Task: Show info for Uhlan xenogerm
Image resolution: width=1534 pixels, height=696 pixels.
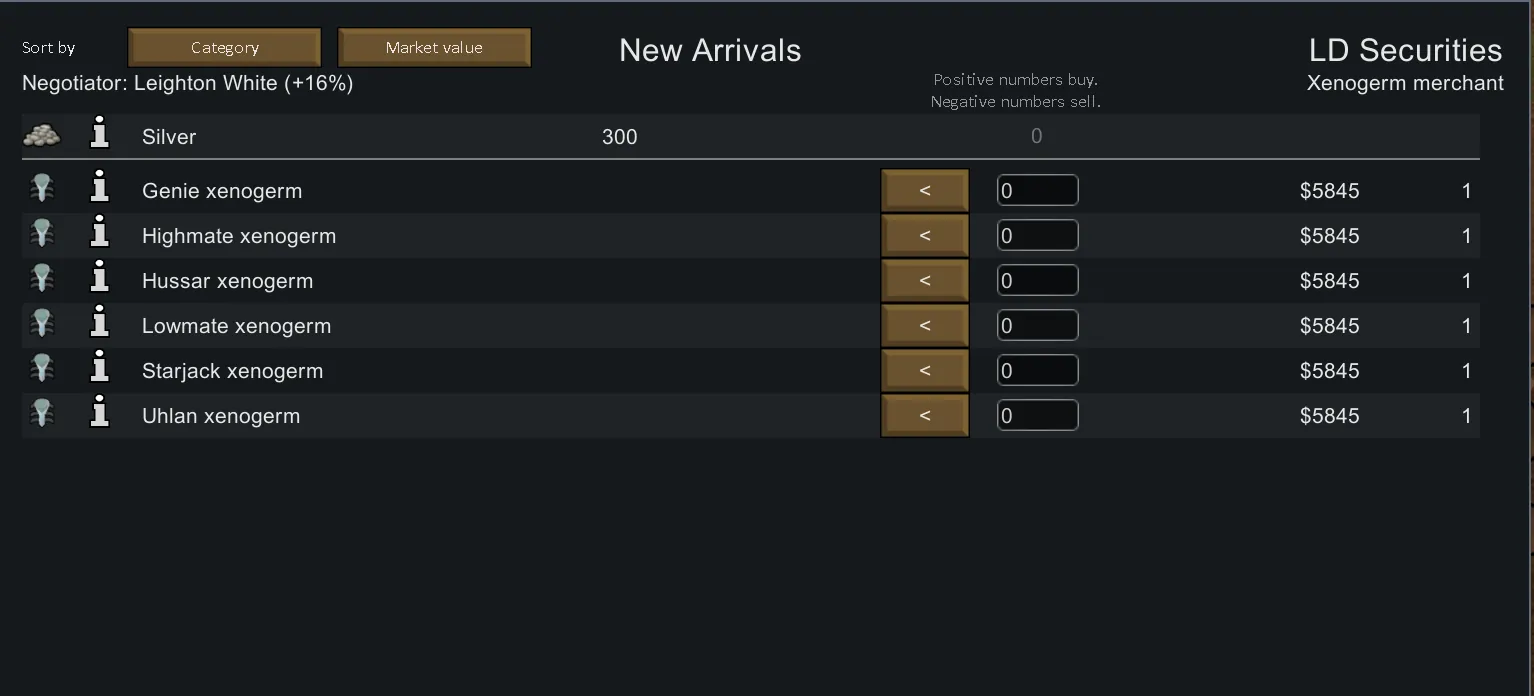Action: pos(99,412)
